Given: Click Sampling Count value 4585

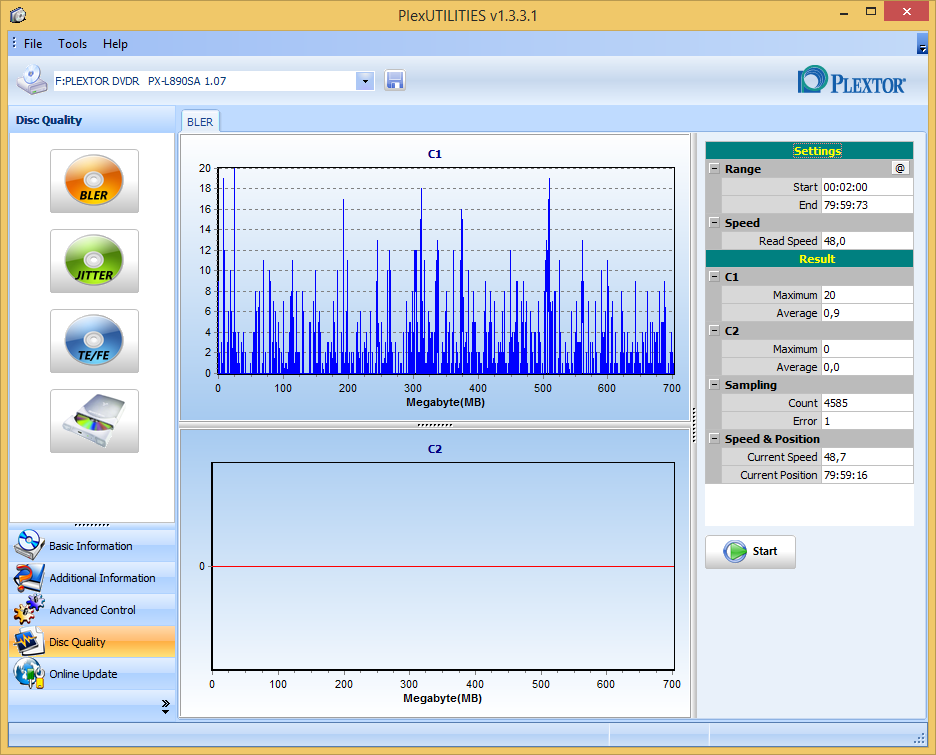Looking at the screenshot, I should tap(867, 403).
